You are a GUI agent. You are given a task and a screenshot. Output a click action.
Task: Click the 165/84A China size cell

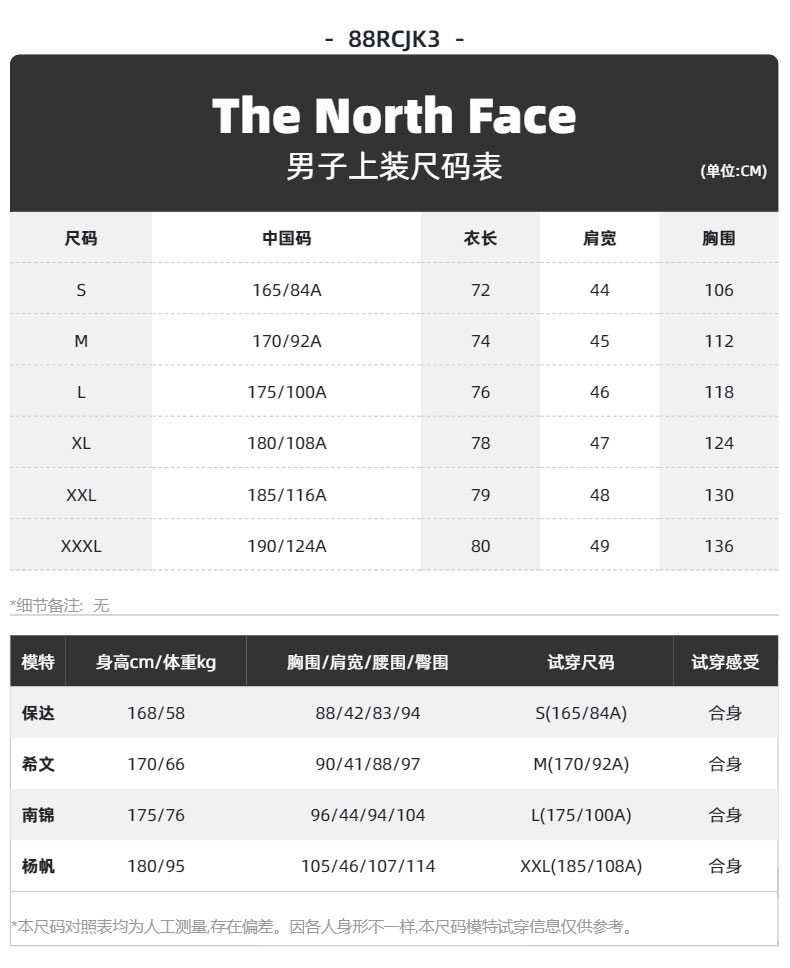[286, 290]
